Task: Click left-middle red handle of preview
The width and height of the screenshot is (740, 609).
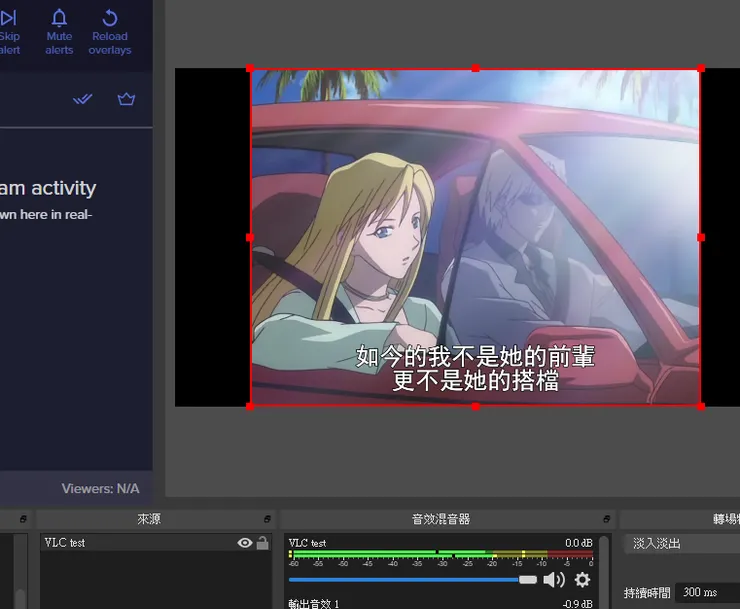Action: click(x=250, y=237)
